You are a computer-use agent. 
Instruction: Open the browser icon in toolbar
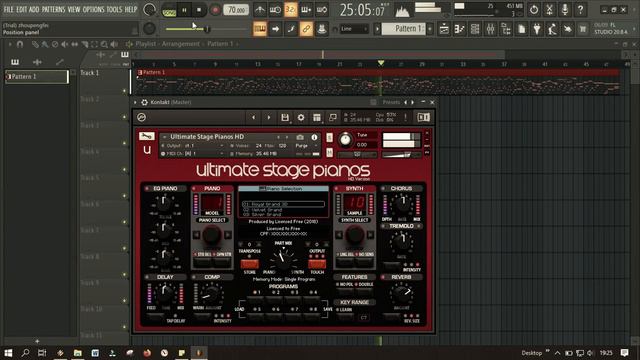[506, 29]
